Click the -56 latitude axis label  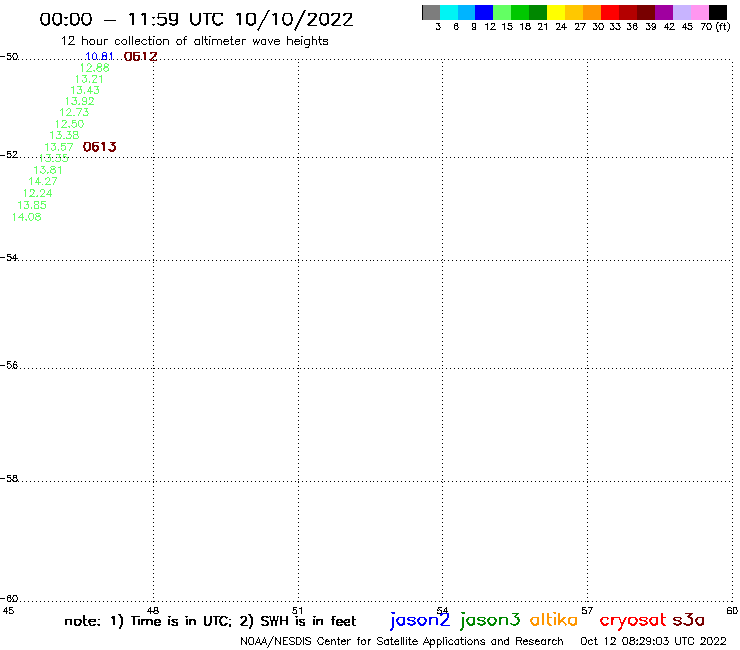click(x=9, y=365)
